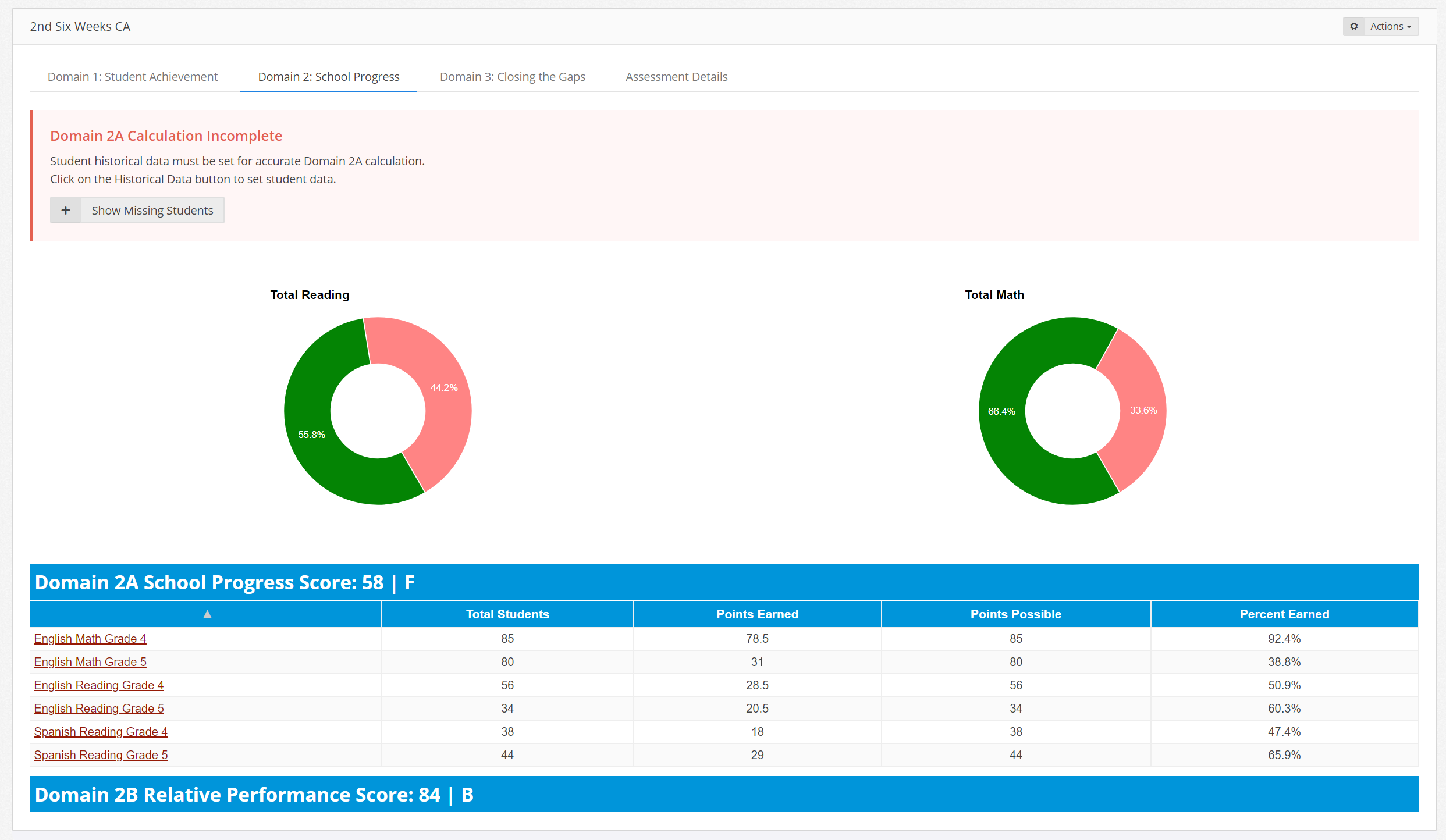The image size is (1446, 840).
Task: Open the English Math Grade 5 link
Action: [90, 662]
